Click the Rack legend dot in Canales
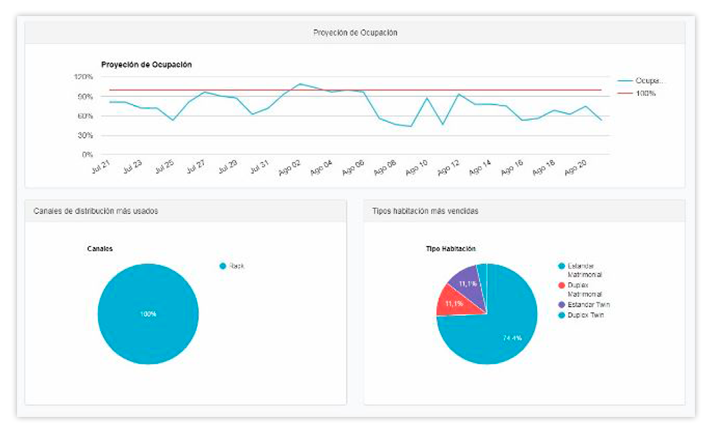Image resolution: width=714 pixels, height=438 pixels. pos(223,265)
